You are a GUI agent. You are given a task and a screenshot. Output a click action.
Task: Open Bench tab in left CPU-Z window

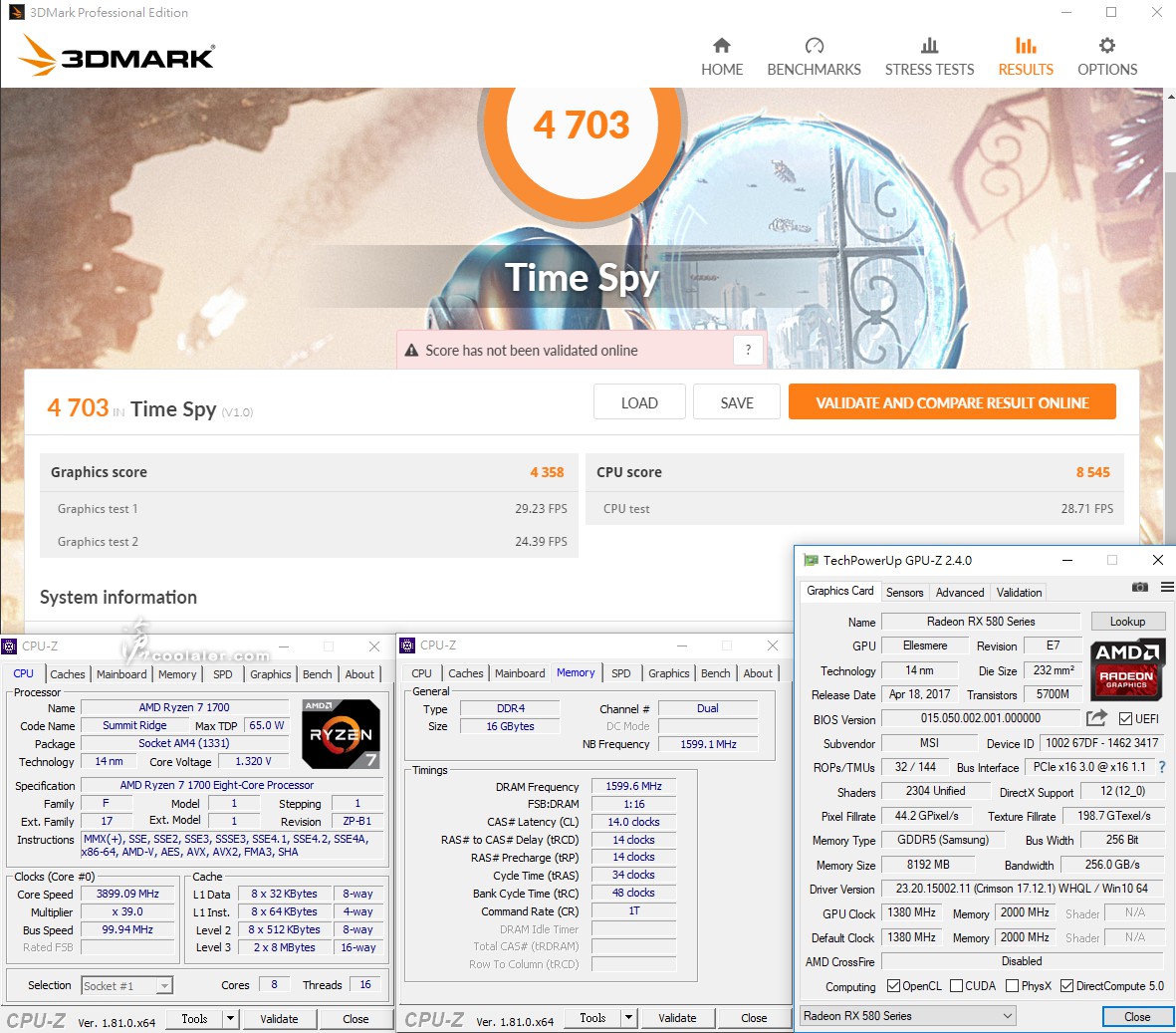318,674
